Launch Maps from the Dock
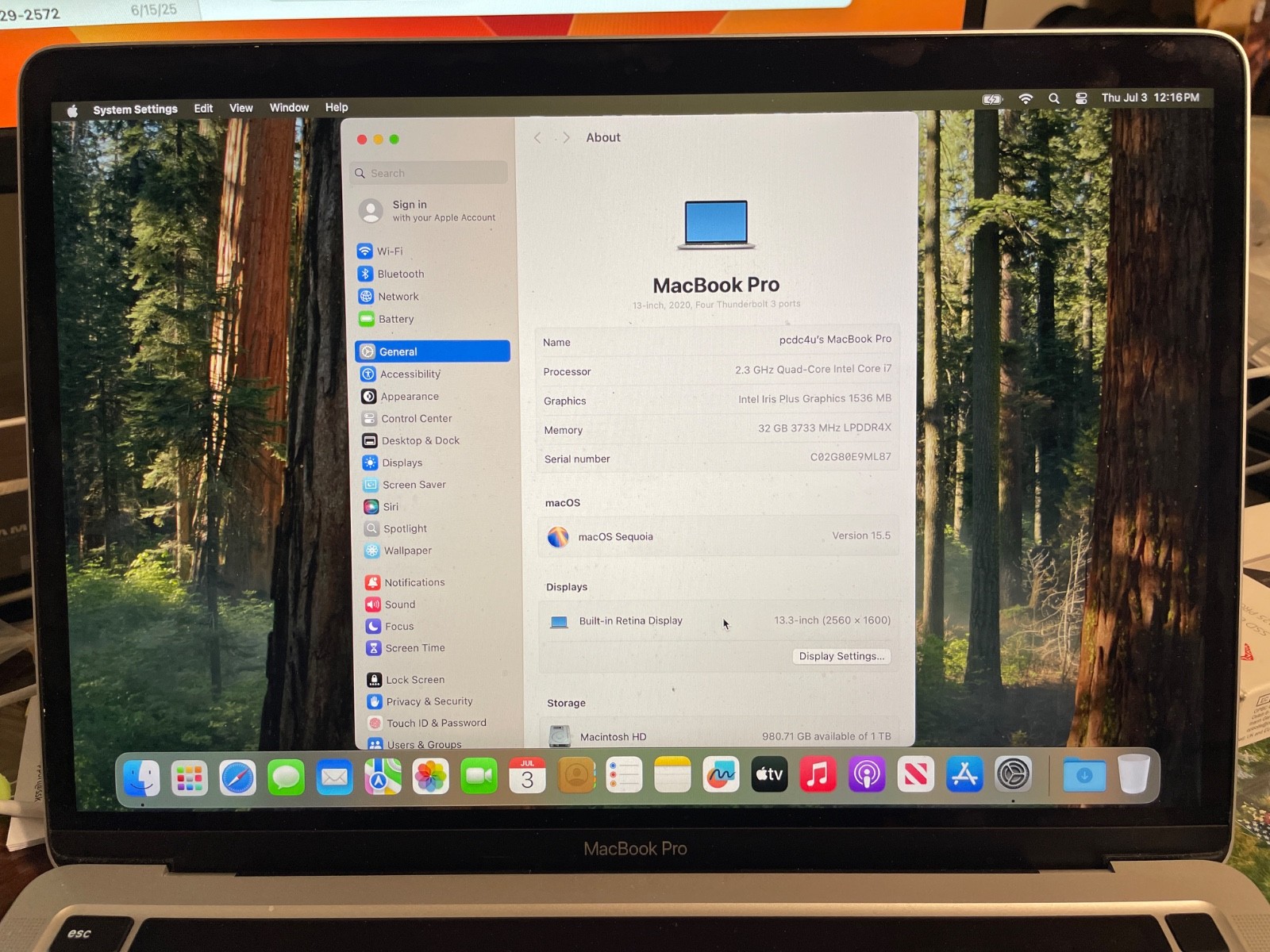 point(383,777)
